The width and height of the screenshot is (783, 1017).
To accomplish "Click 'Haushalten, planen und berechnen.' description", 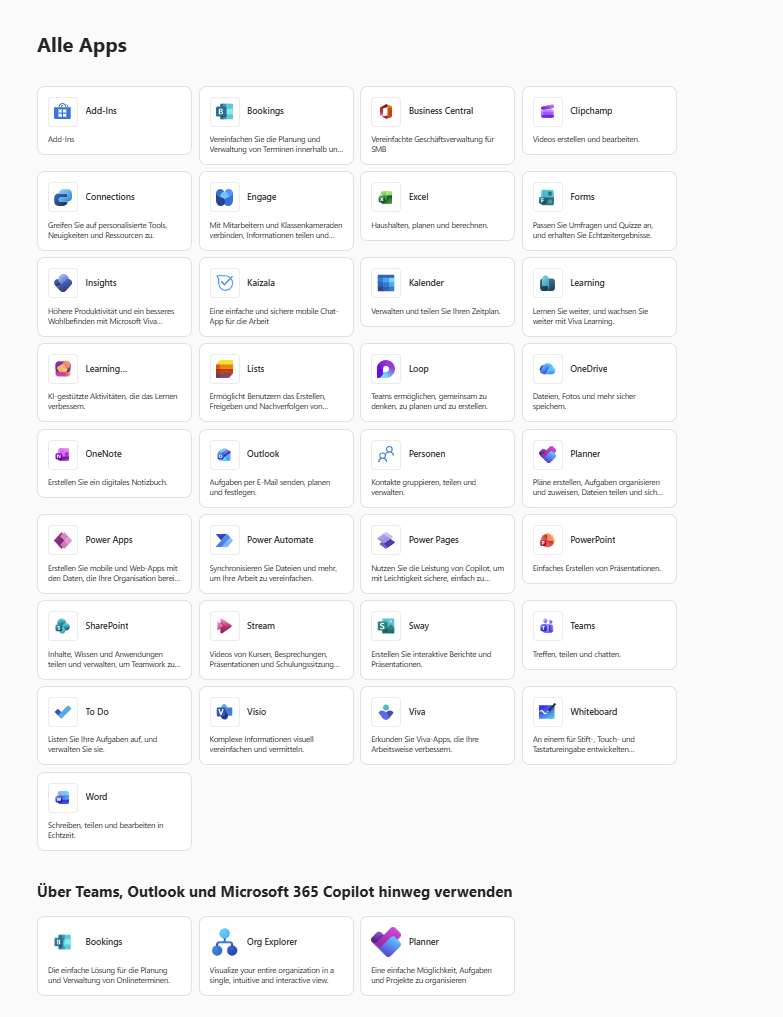I will point(429,226).
